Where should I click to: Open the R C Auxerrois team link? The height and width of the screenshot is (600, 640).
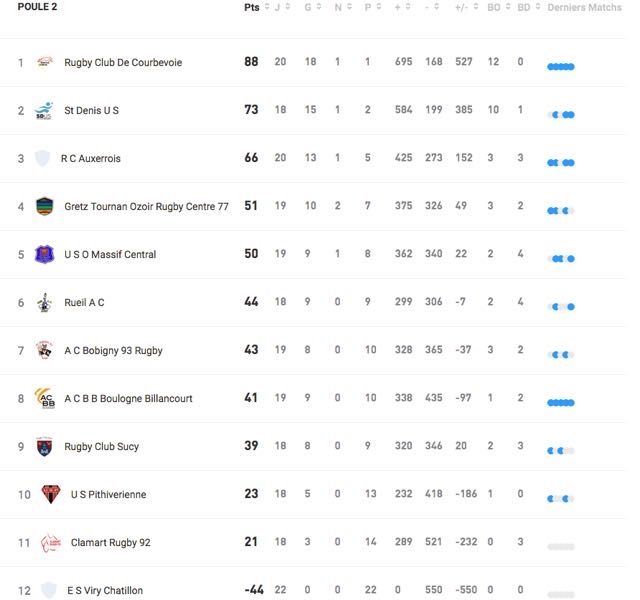pos(91,158)
